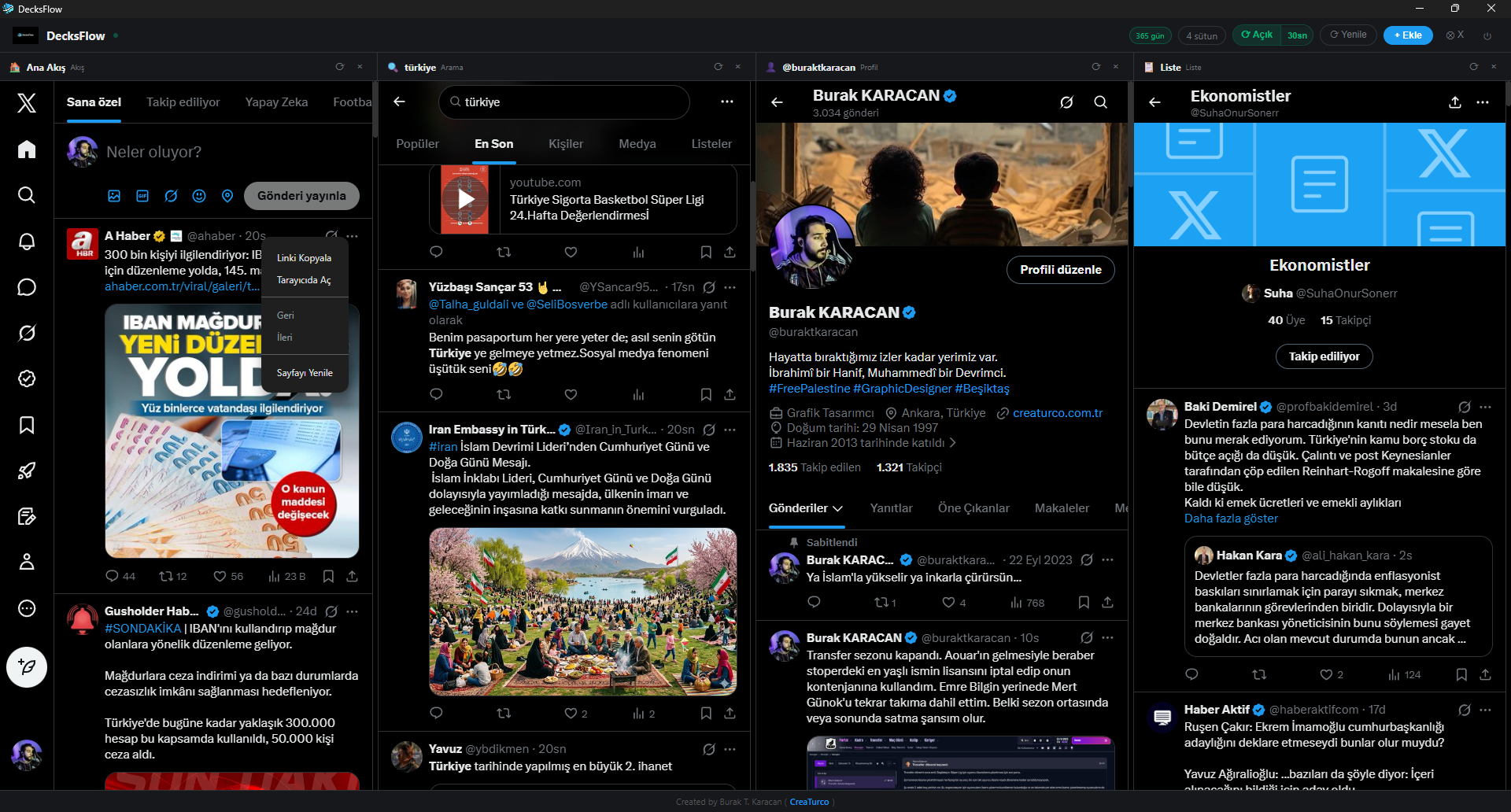Open the Home icon in X sidebar
1511x812 pixels.
pos(27,149)
